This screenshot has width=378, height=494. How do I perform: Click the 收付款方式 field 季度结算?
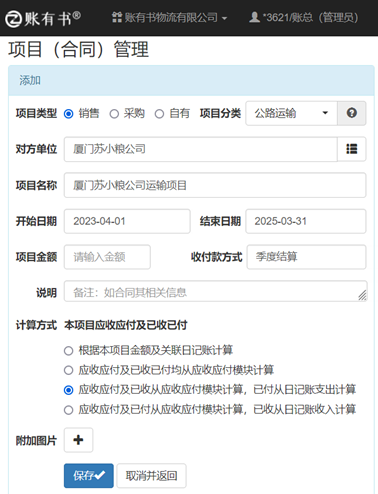tap(306, 257)
